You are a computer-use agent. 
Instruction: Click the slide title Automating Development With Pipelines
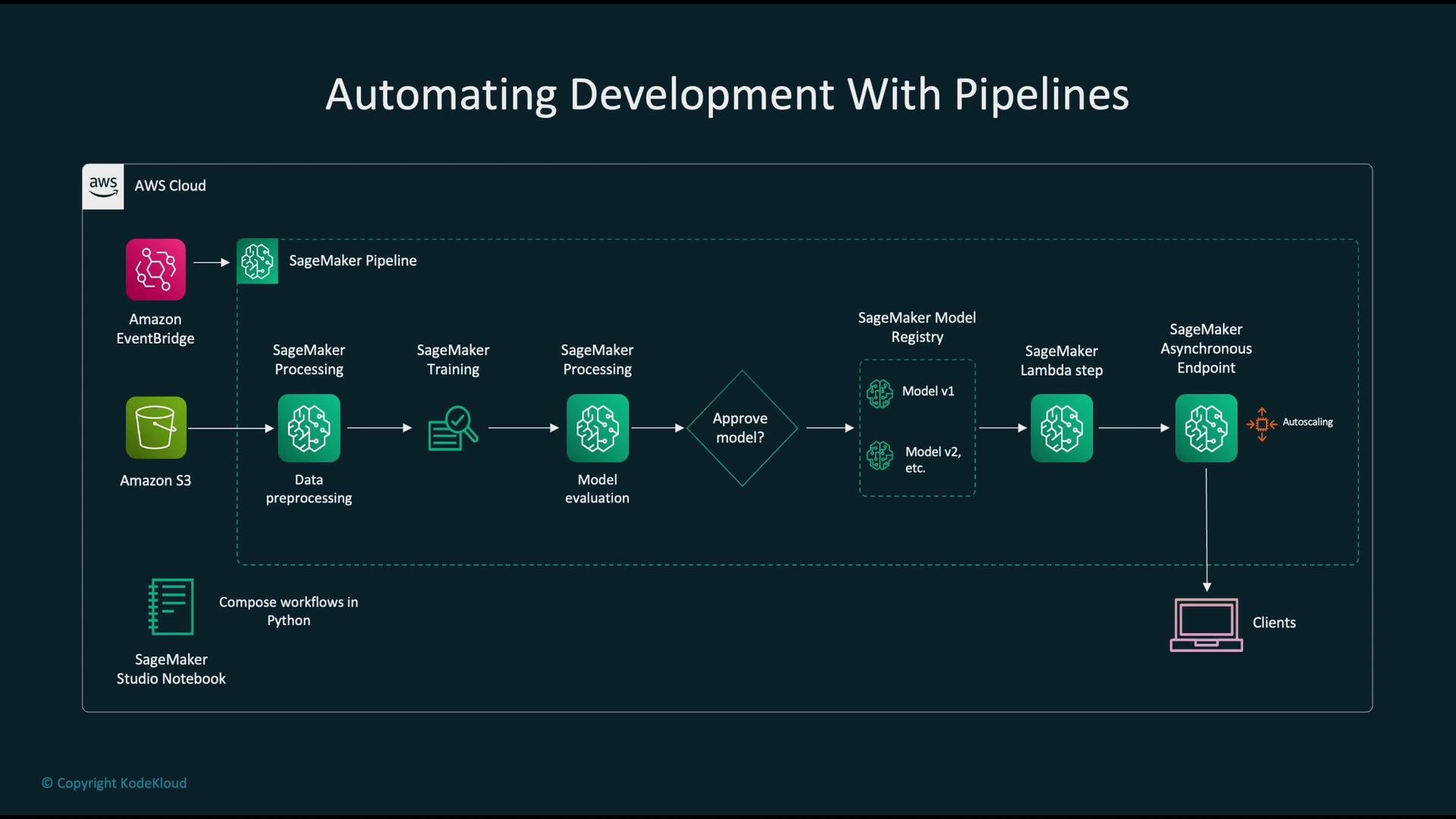(x=727, y=95)
